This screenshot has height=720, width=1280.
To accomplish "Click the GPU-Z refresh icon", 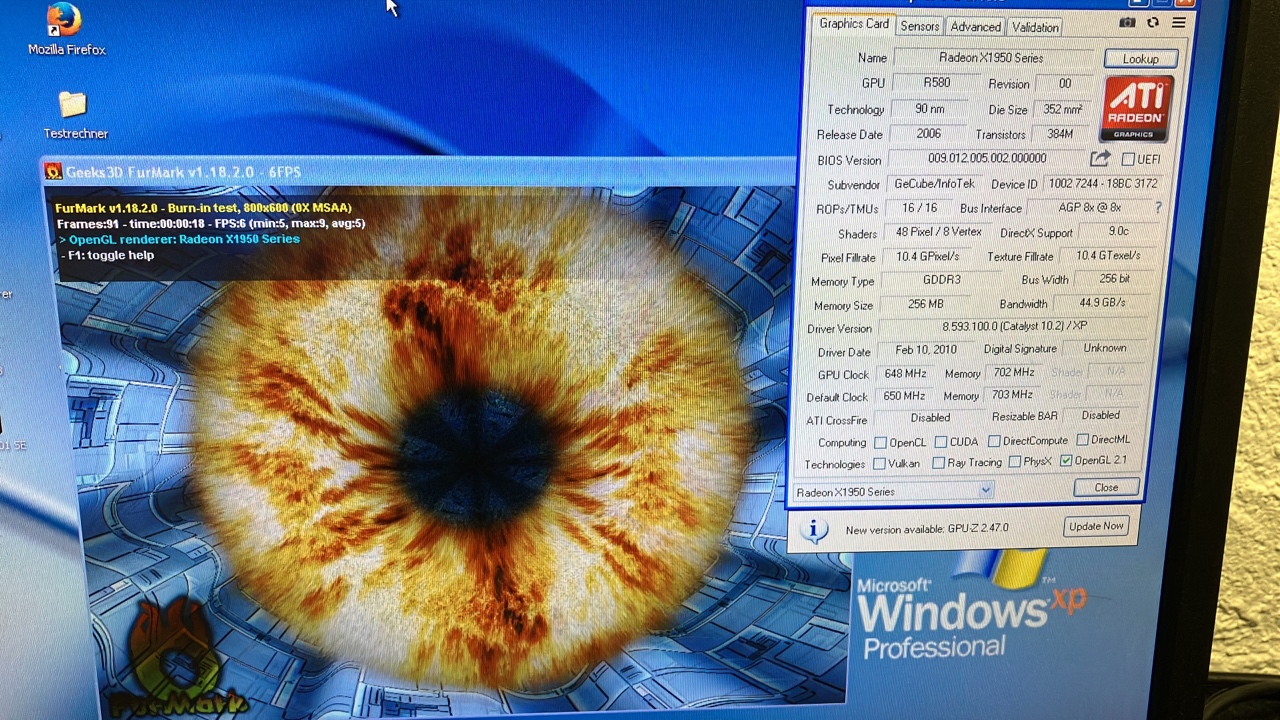I will [x=1153, y=23].
